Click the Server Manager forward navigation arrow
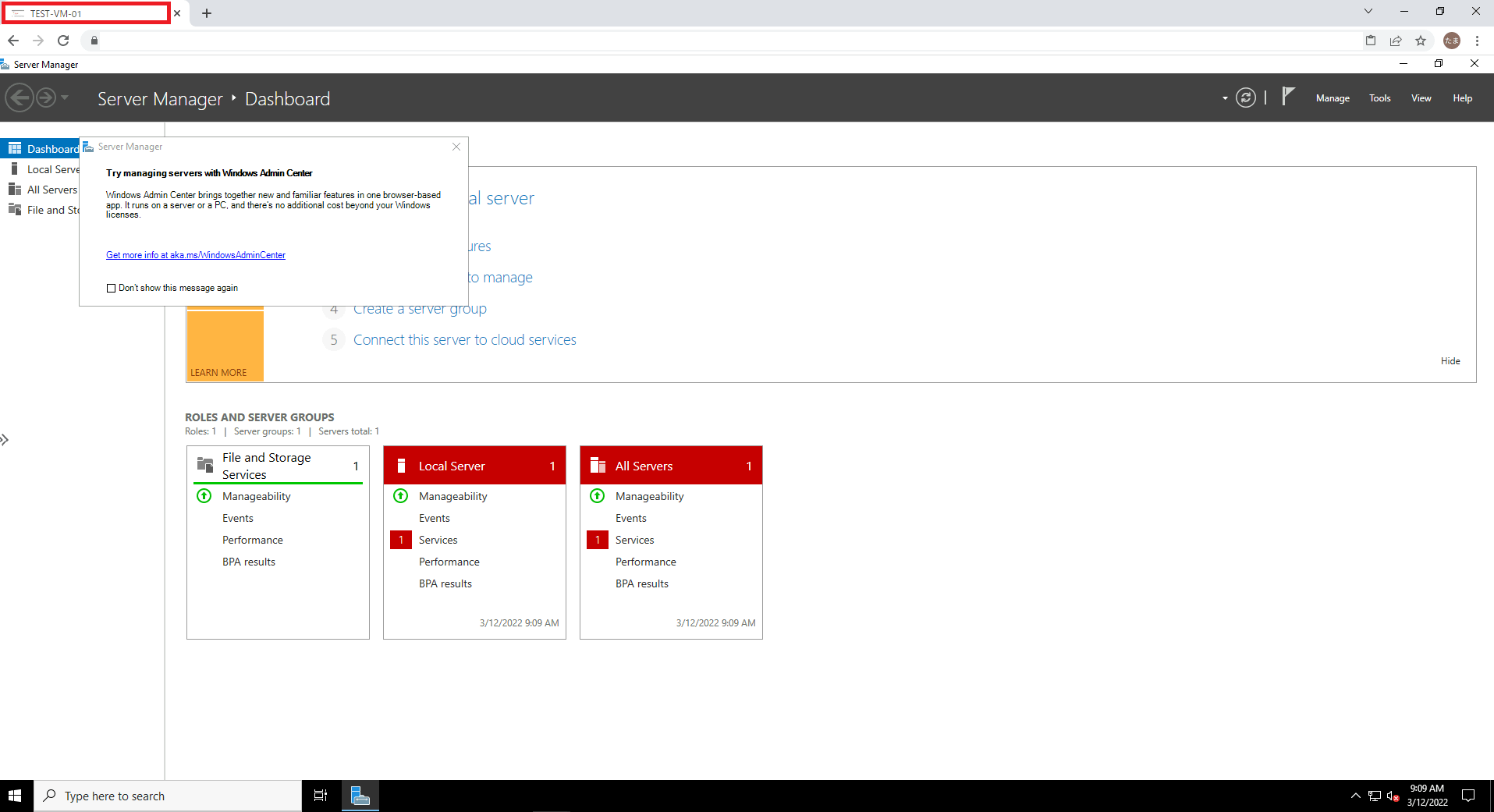 [46, 98]
